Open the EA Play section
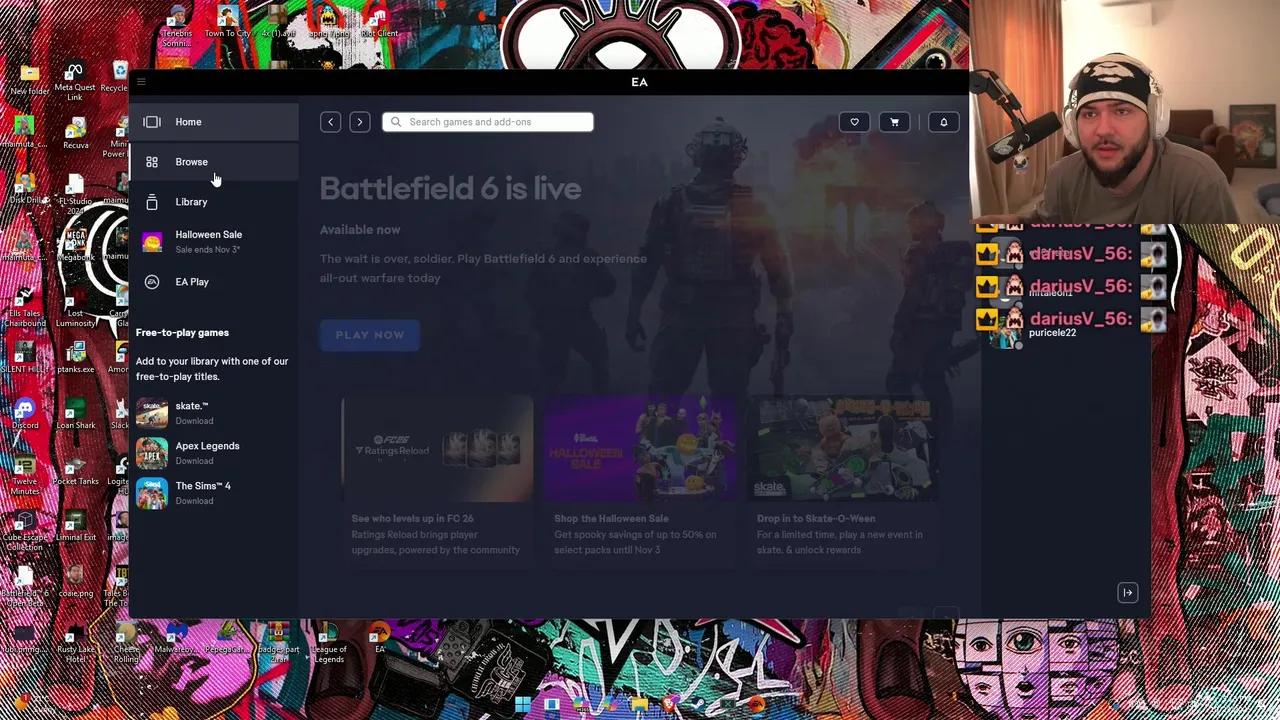Screen dimensions: 1280x720 (213, 282)
